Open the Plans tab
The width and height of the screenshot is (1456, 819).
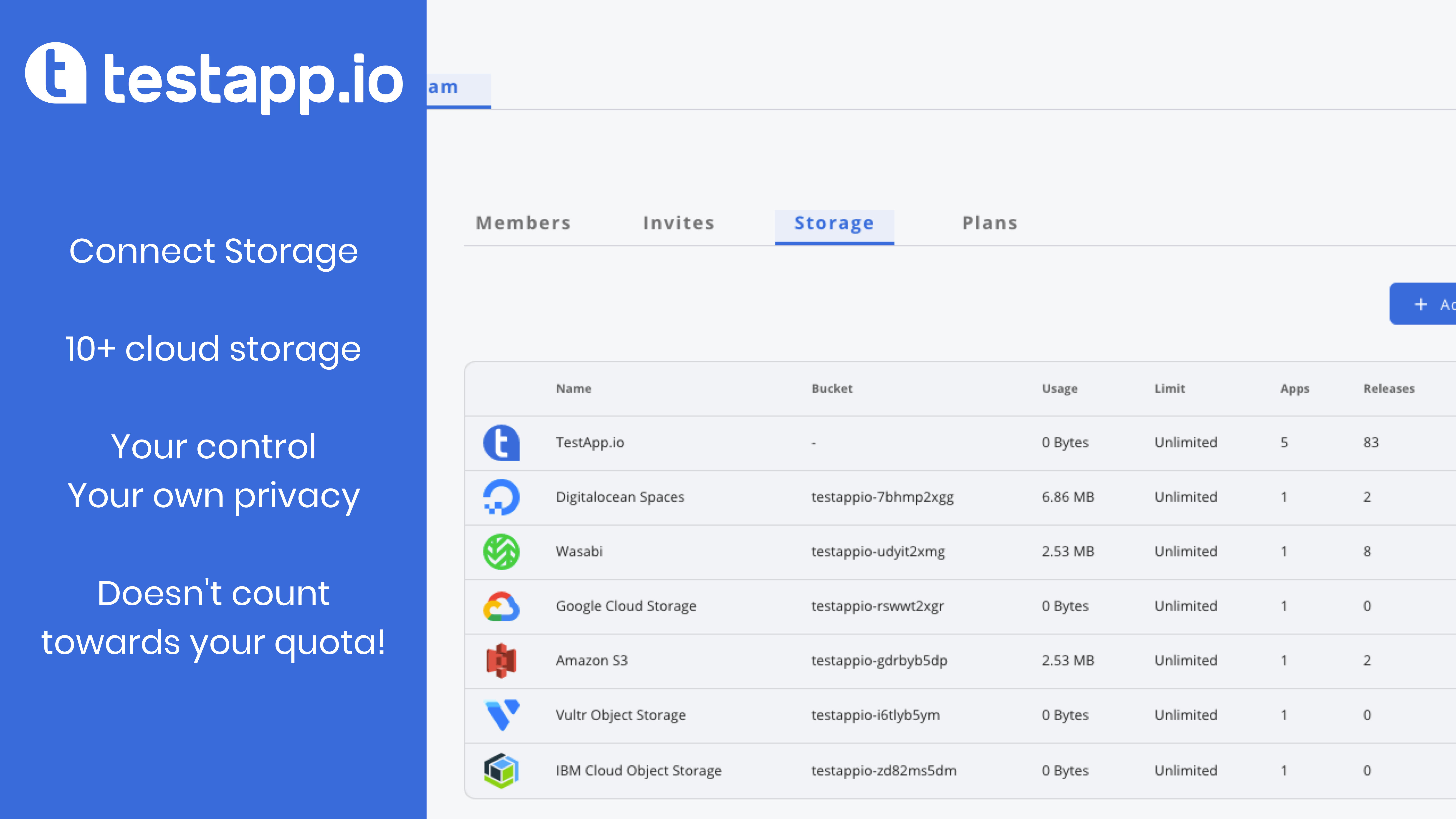(990, 223)
